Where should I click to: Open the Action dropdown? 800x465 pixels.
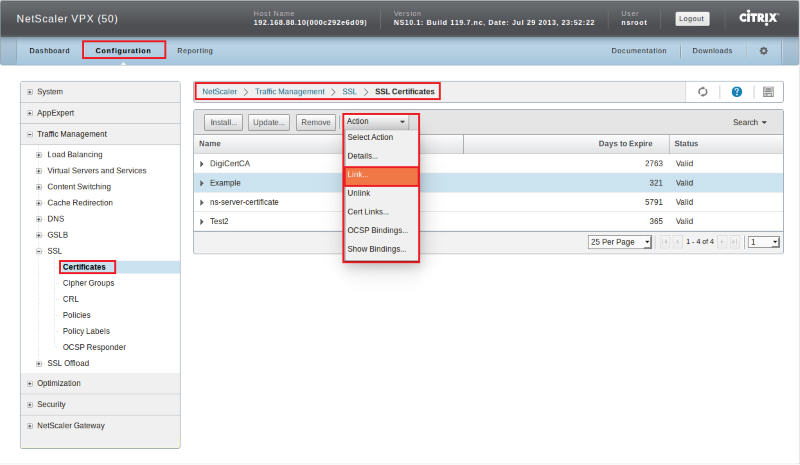click(x=376, y=121)
